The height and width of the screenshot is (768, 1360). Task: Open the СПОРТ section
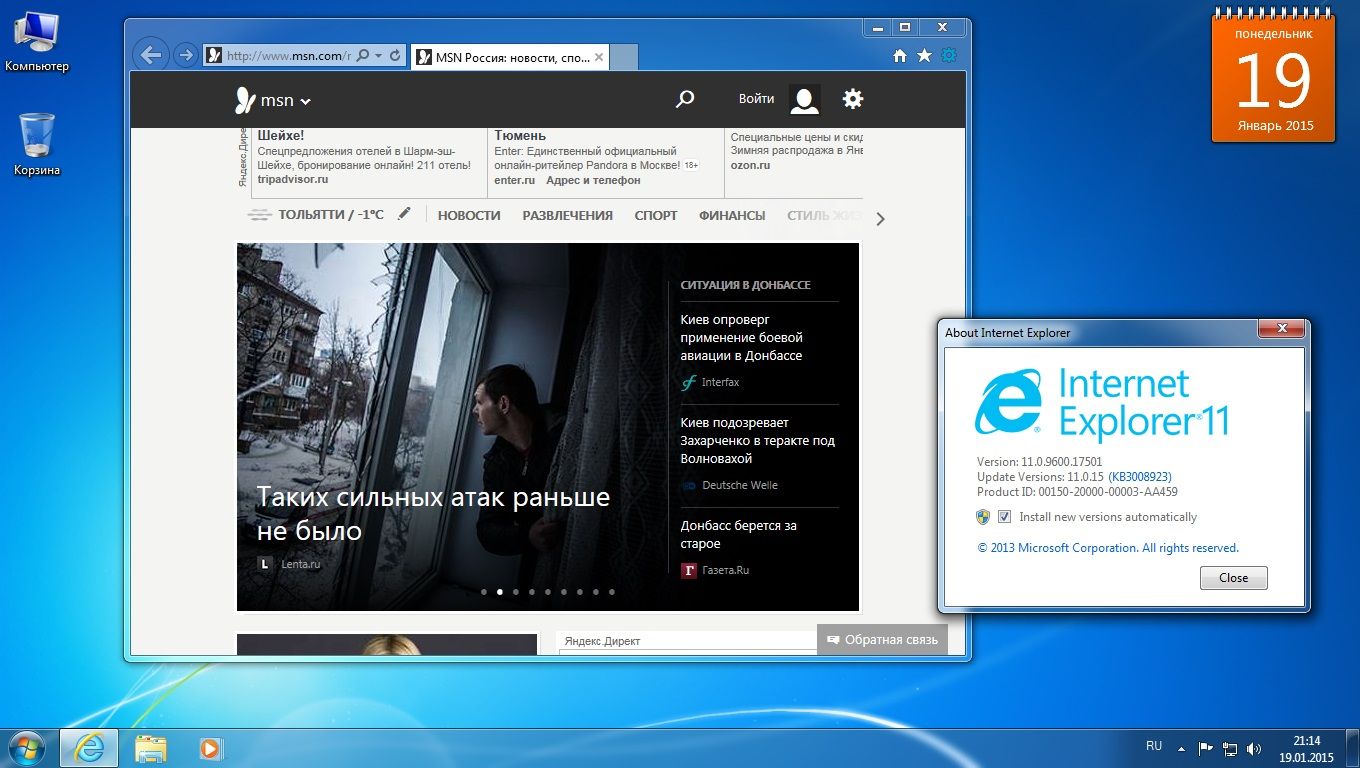click(656, 215)
